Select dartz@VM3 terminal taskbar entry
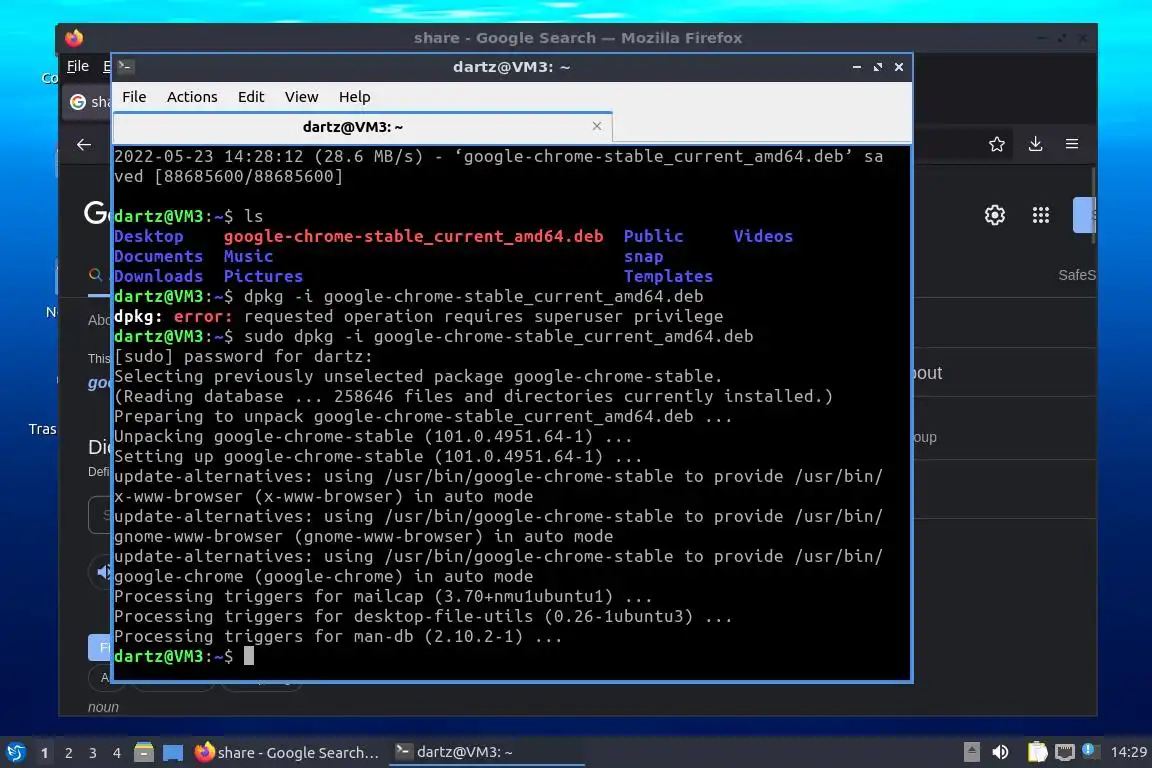The width and height of the screenshot is (1152, 768). point(486,752)
